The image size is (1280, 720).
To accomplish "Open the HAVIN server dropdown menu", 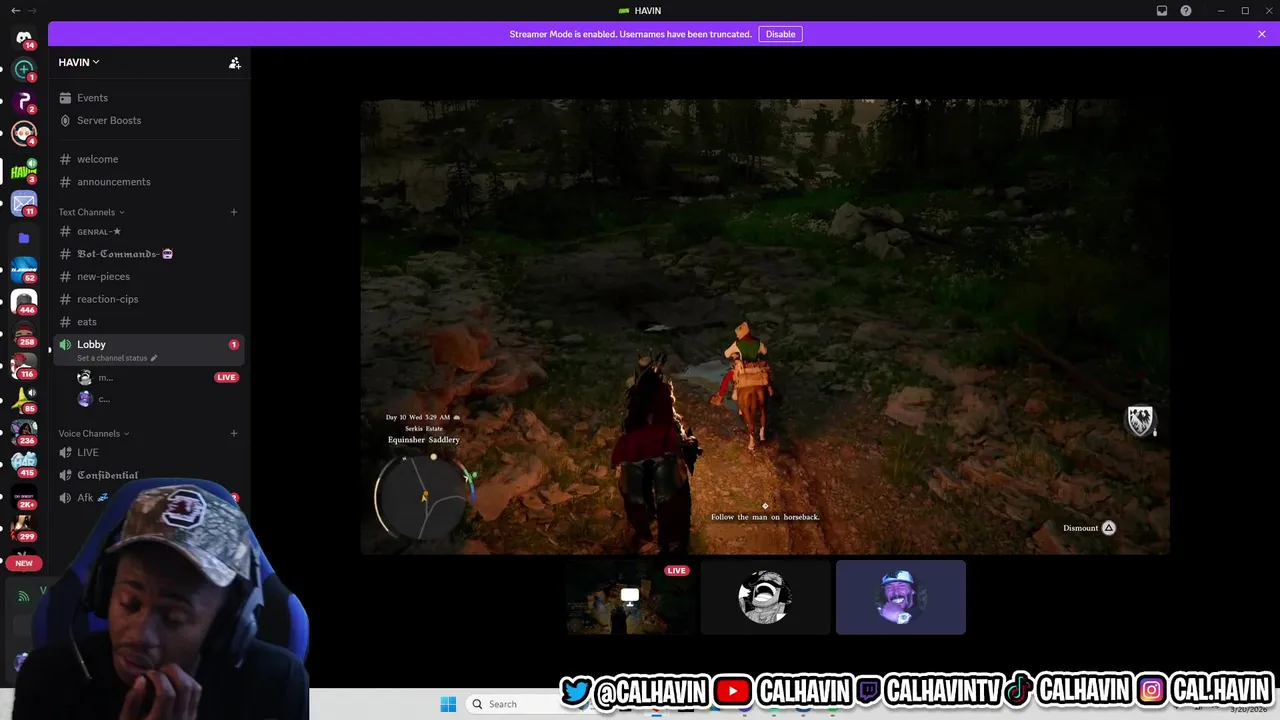I will pos(79,62).
